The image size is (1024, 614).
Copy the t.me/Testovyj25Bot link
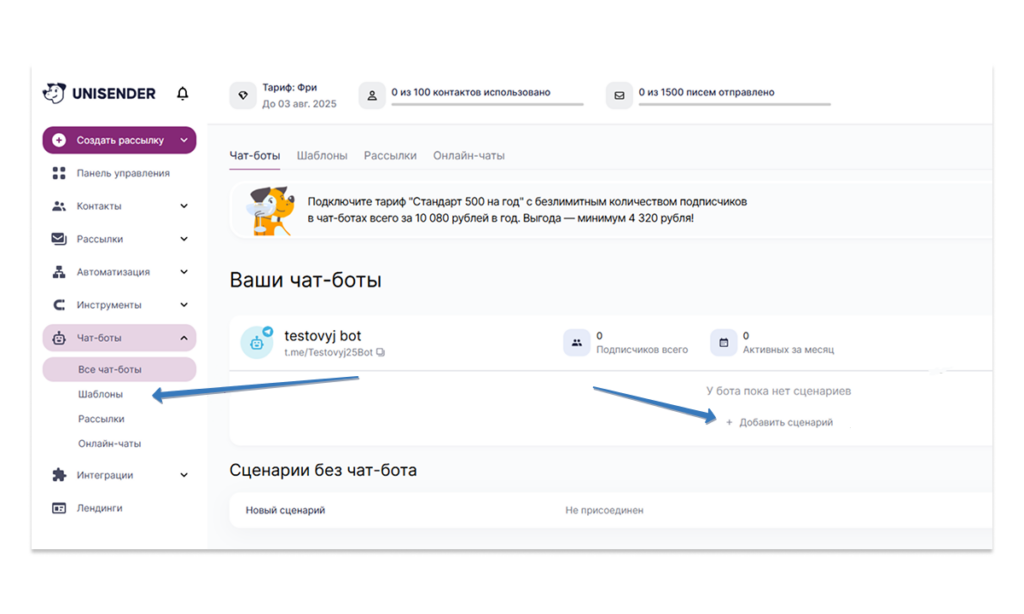[x=380, y=352]
